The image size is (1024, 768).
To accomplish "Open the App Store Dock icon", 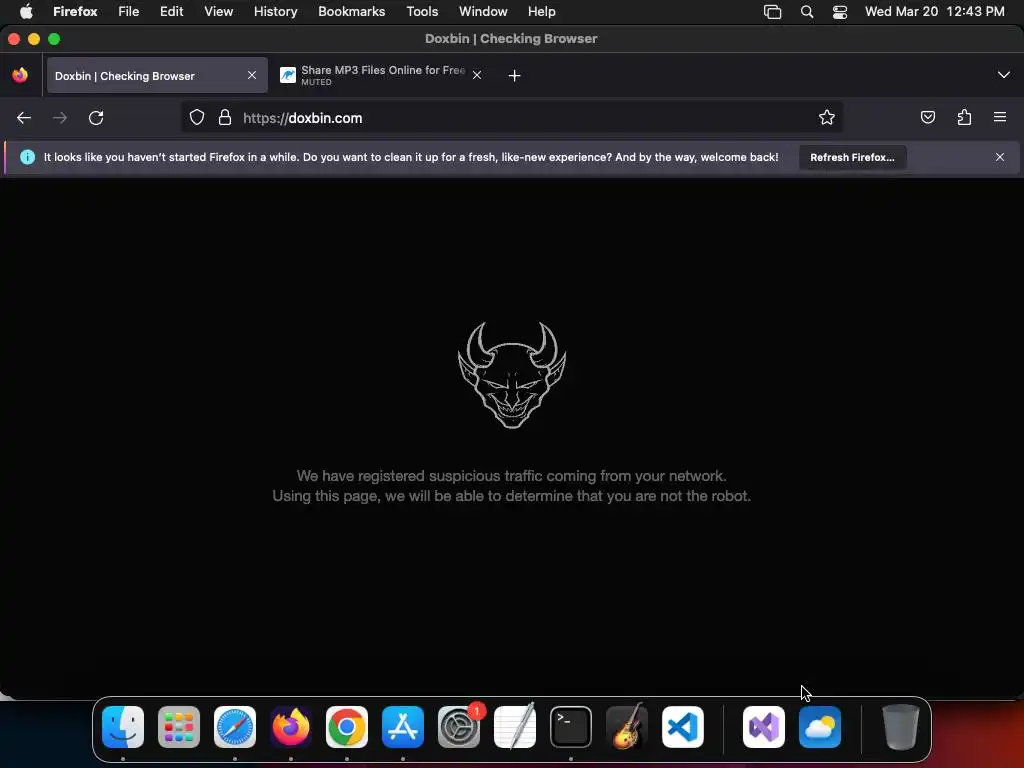I will pyautogui.click(x=403, y=727).
